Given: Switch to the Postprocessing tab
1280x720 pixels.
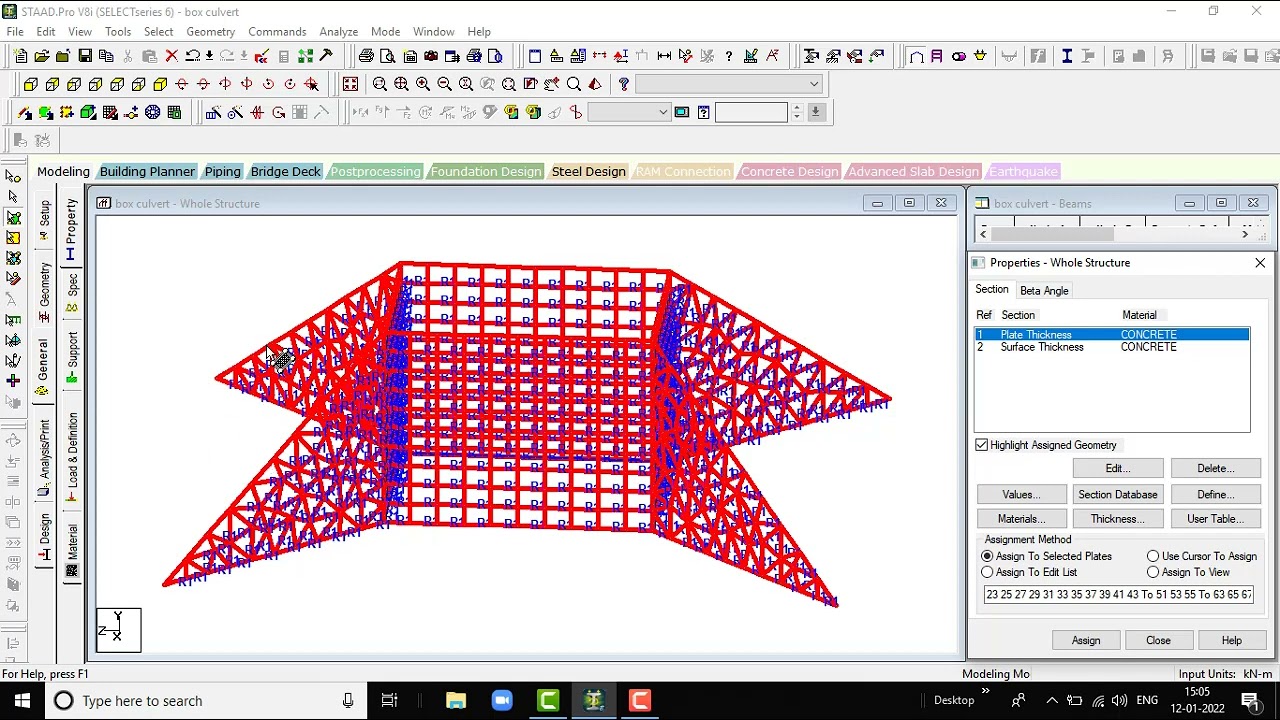Looking at the screenshot, I should coord(375,171).
